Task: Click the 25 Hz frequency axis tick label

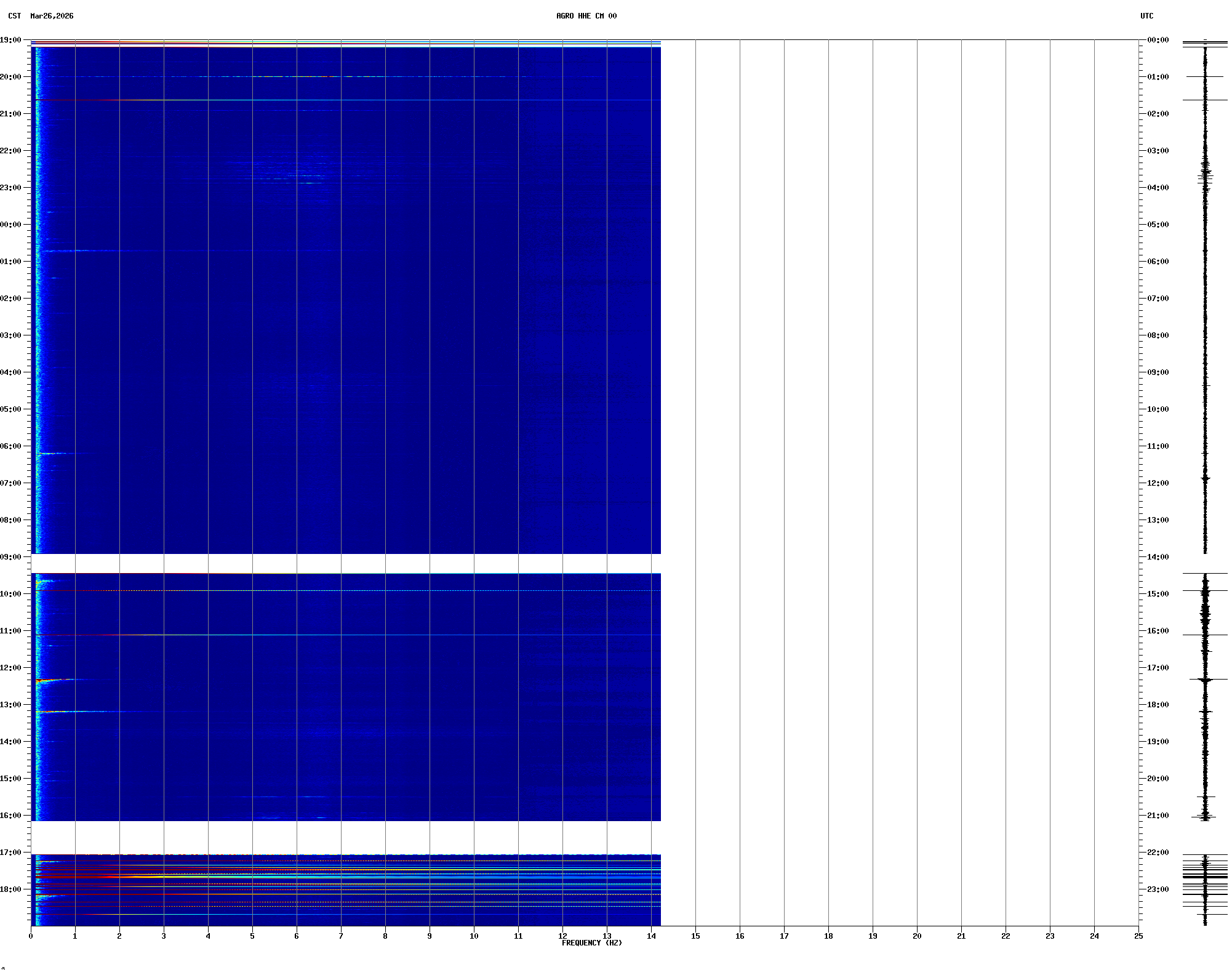Action: pos(1138,936)
